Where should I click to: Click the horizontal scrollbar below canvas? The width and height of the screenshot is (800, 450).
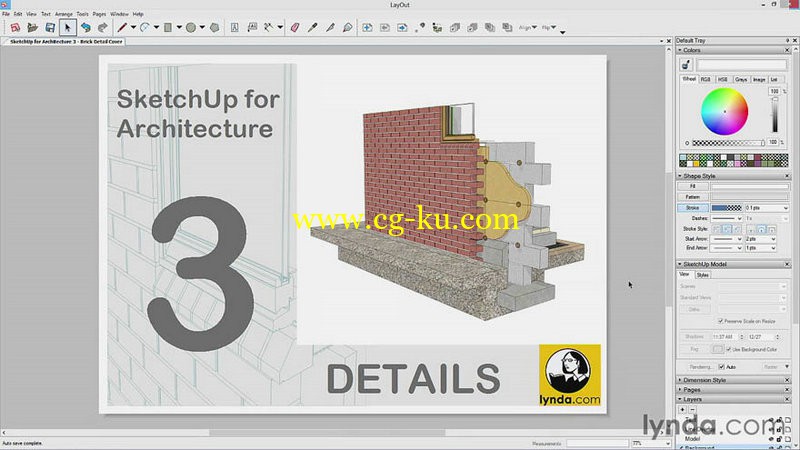click(327, 433)
